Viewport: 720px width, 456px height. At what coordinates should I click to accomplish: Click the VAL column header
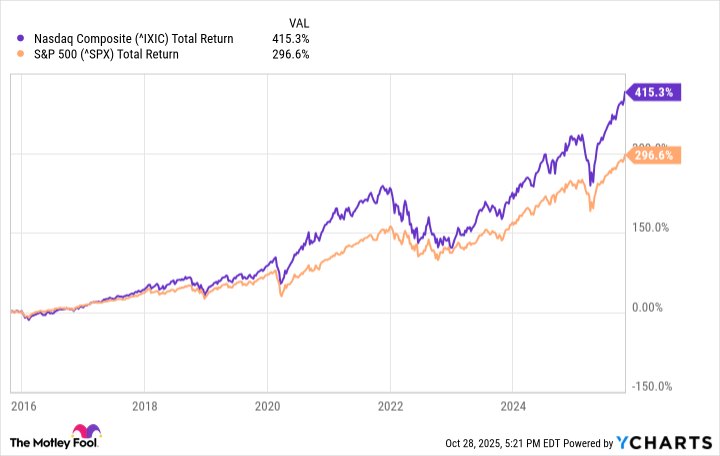click(299, 23)
